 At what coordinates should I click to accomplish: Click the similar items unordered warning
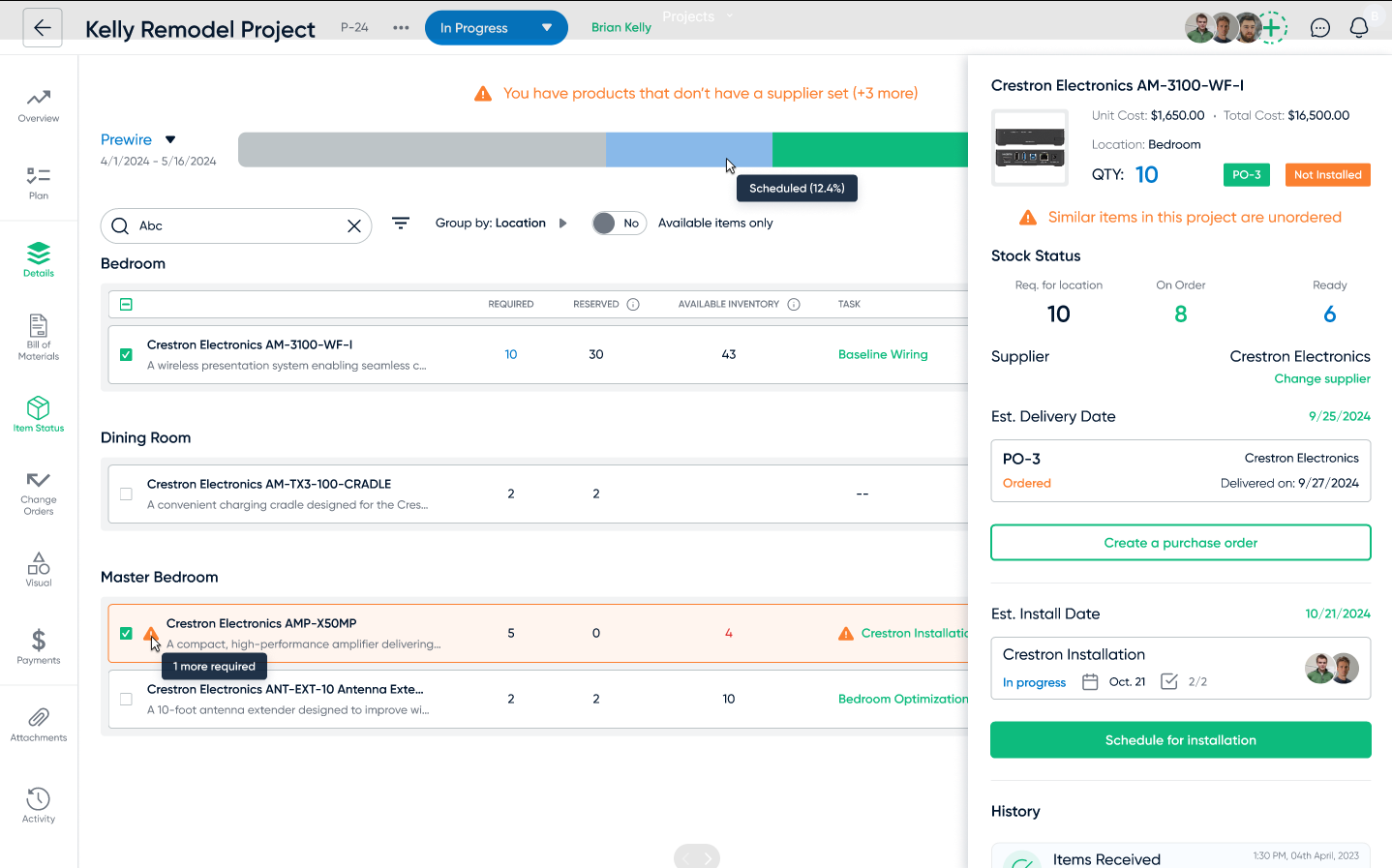click(1181, 218)
